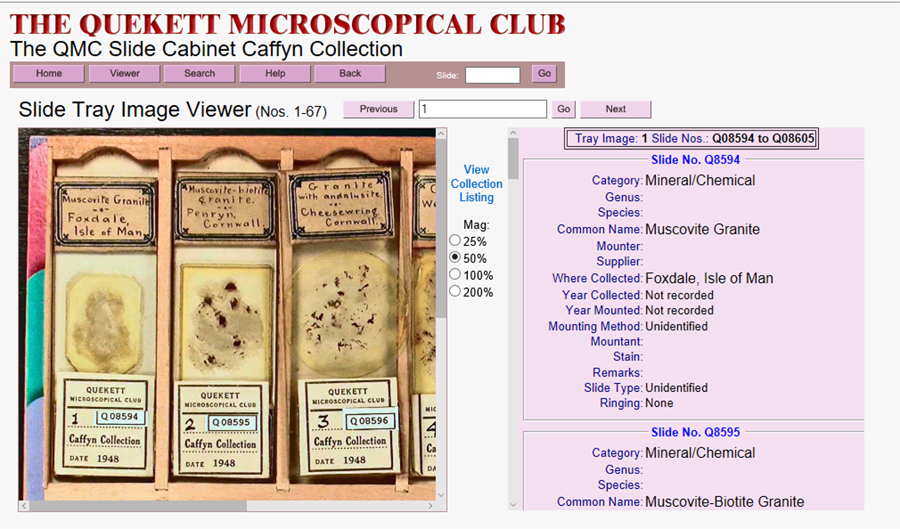900x529 pixels.
Task: Load the Next tray image
Action: (x=615, y=109)
